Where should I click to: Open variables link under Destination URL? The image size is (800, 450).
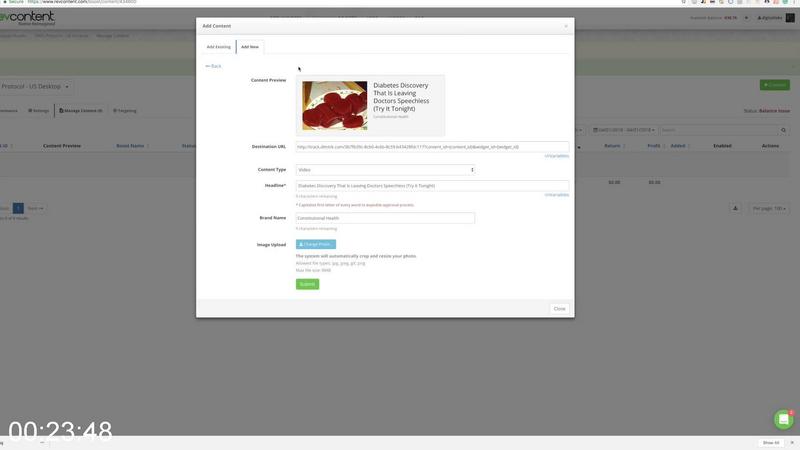click(x=557, y=156)
